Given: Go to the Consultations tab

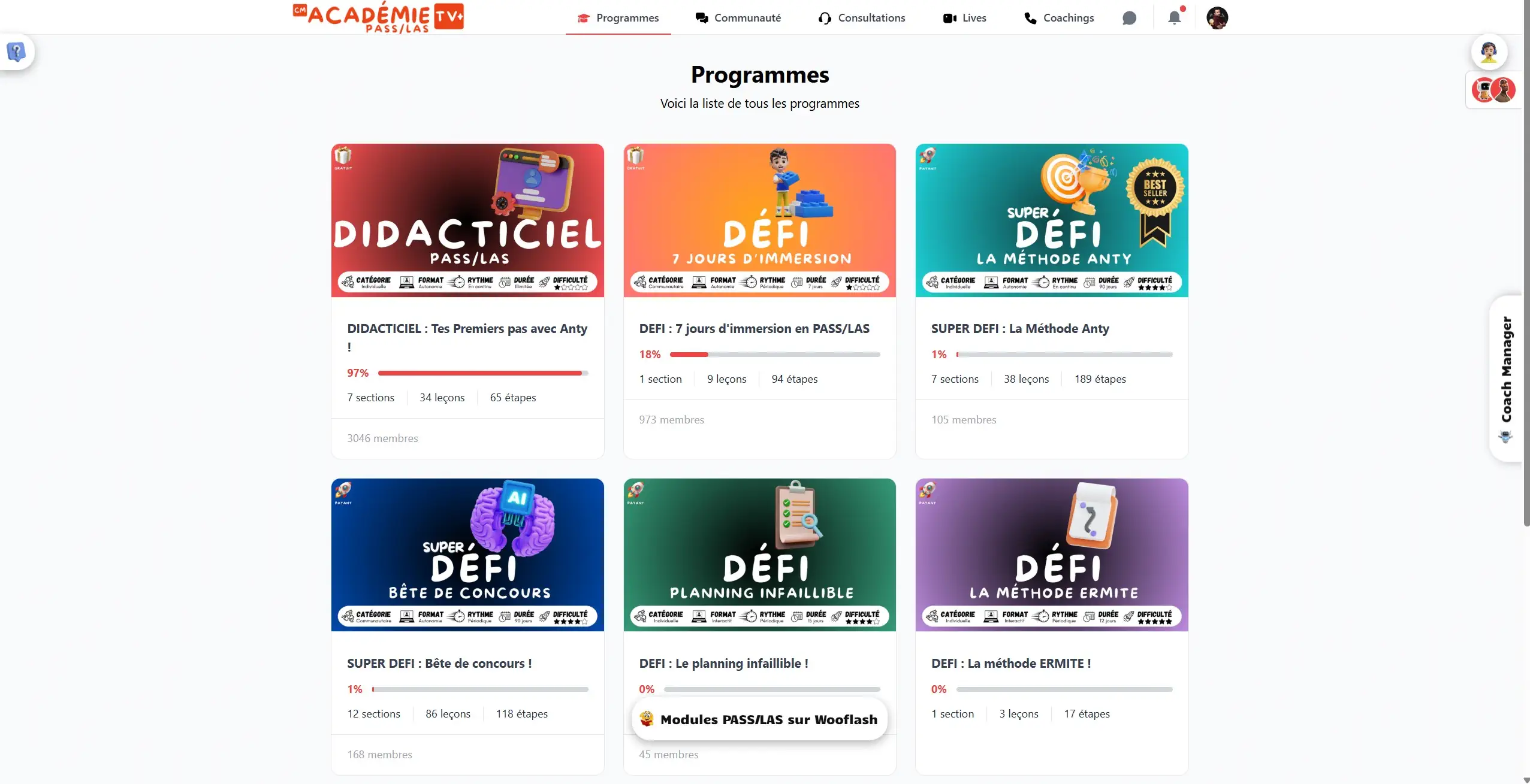Looking at the screenshot, I should point(861,18).
